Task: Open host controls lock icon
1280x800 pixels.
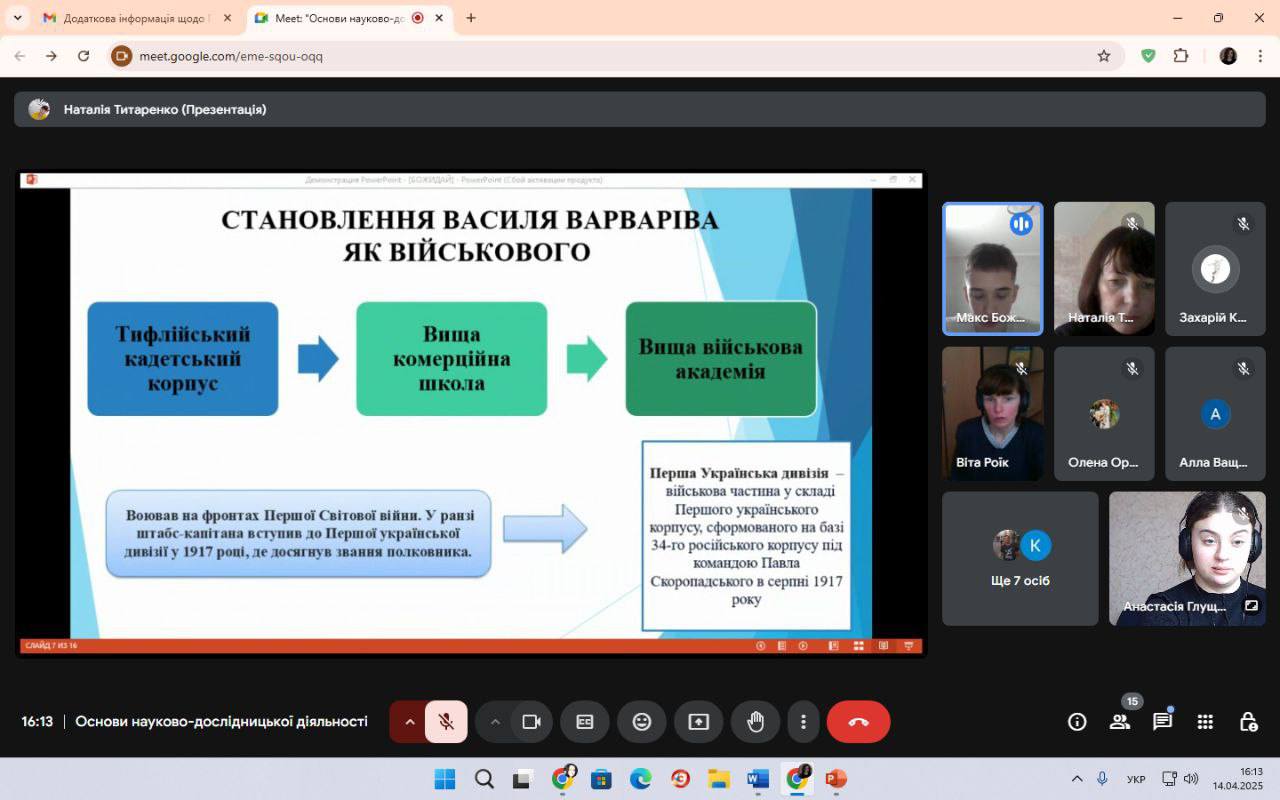Action: point(1248,722)
